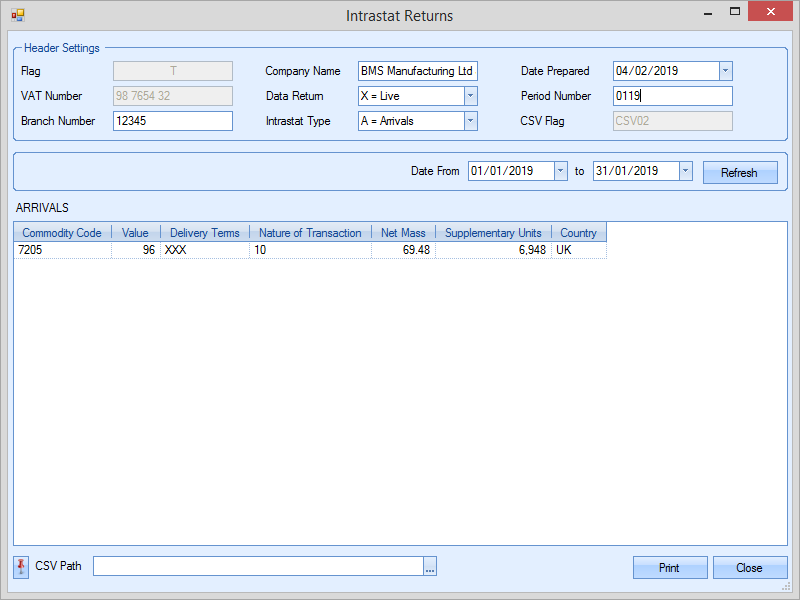The width and height of the screenshot is (800, 600).
Task: Click the Country column header
Action: point(578,233)
